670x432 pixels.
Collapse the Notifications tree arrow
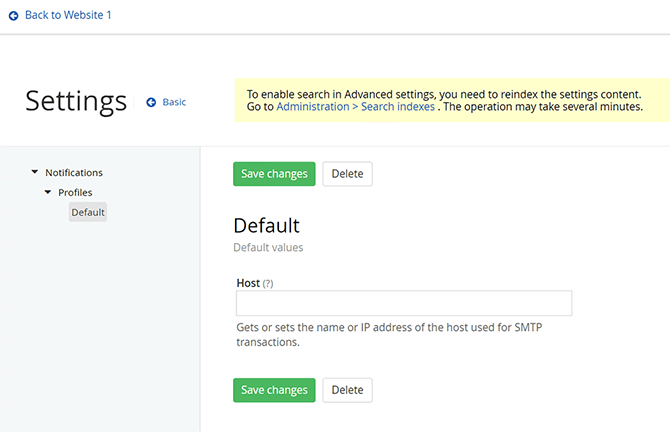(35, 173)
